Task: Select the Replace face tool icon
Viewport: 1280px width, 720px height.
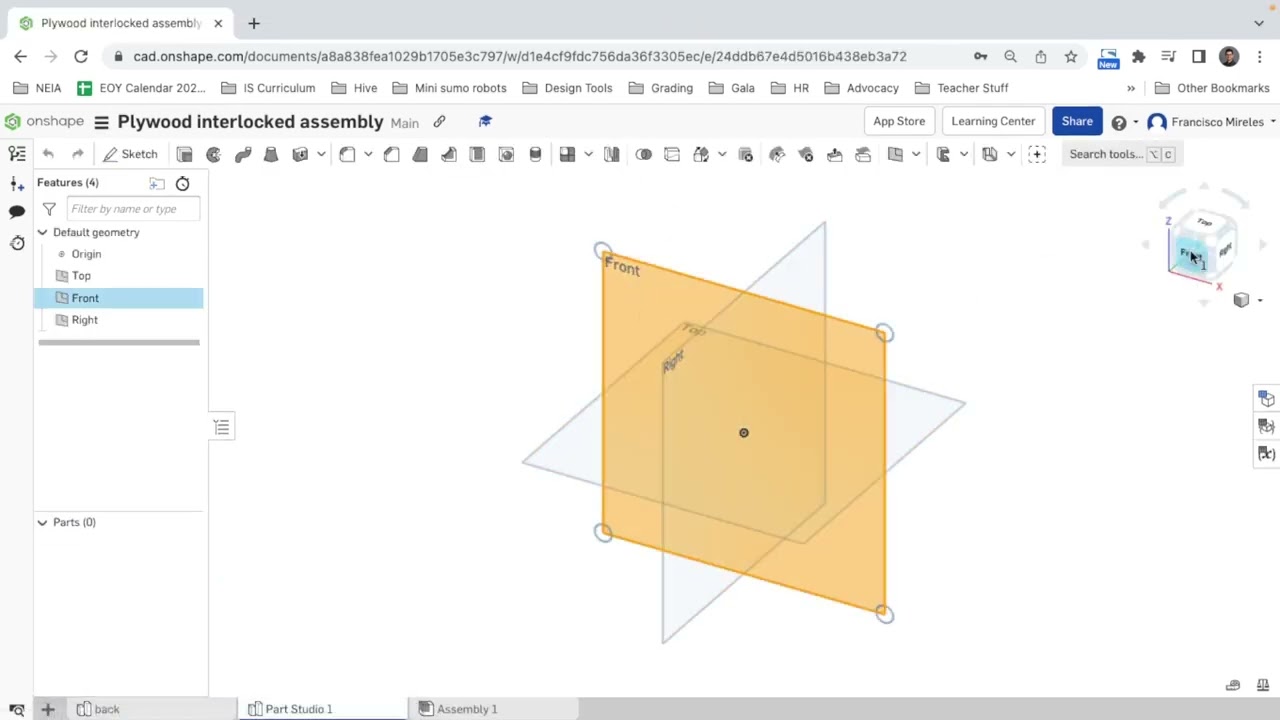Action: pyautogui.click(x=863, y=154)
